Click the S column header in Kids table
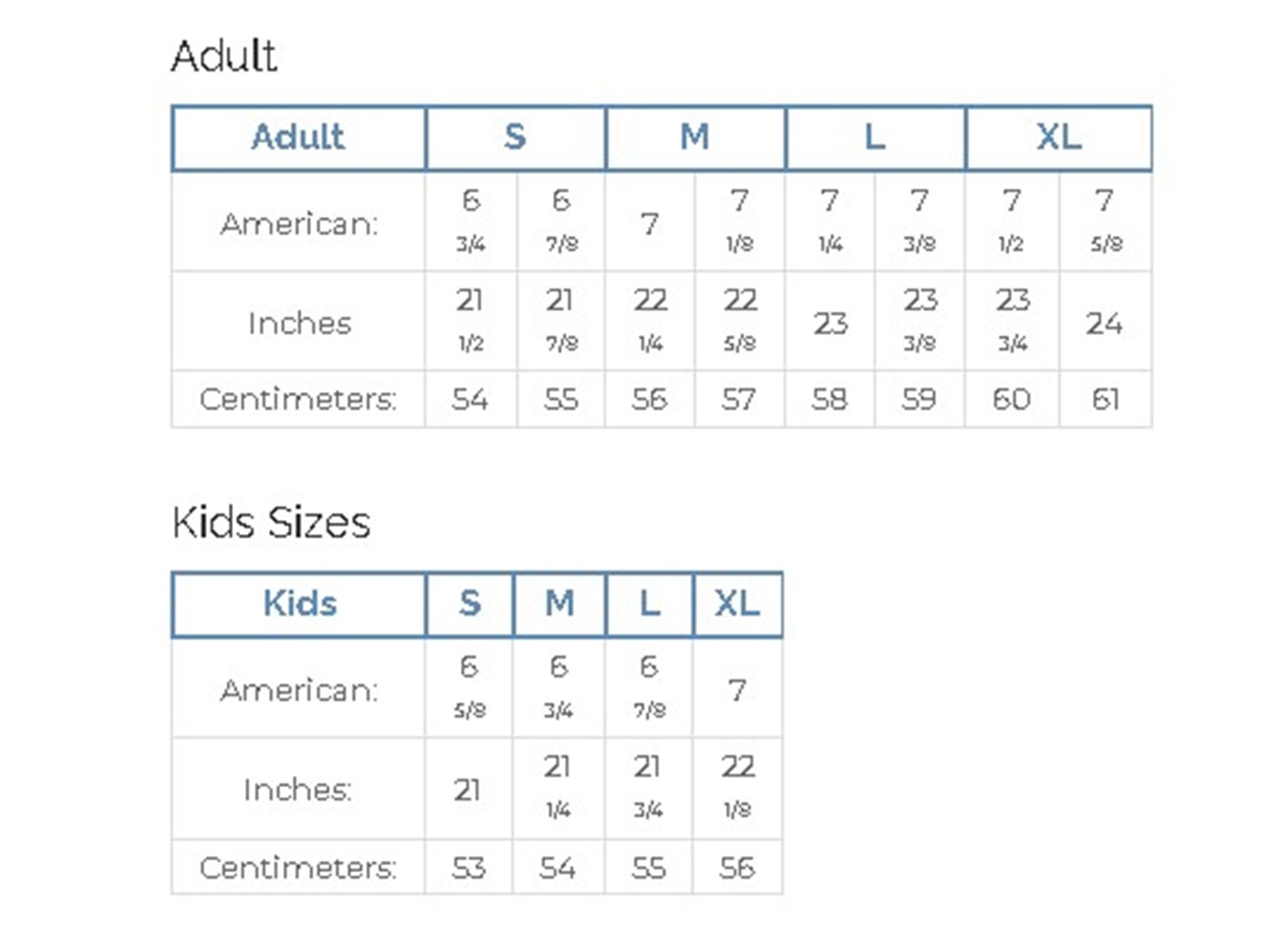This screenshot has height=940, width=1288. (x=469, y=603)
